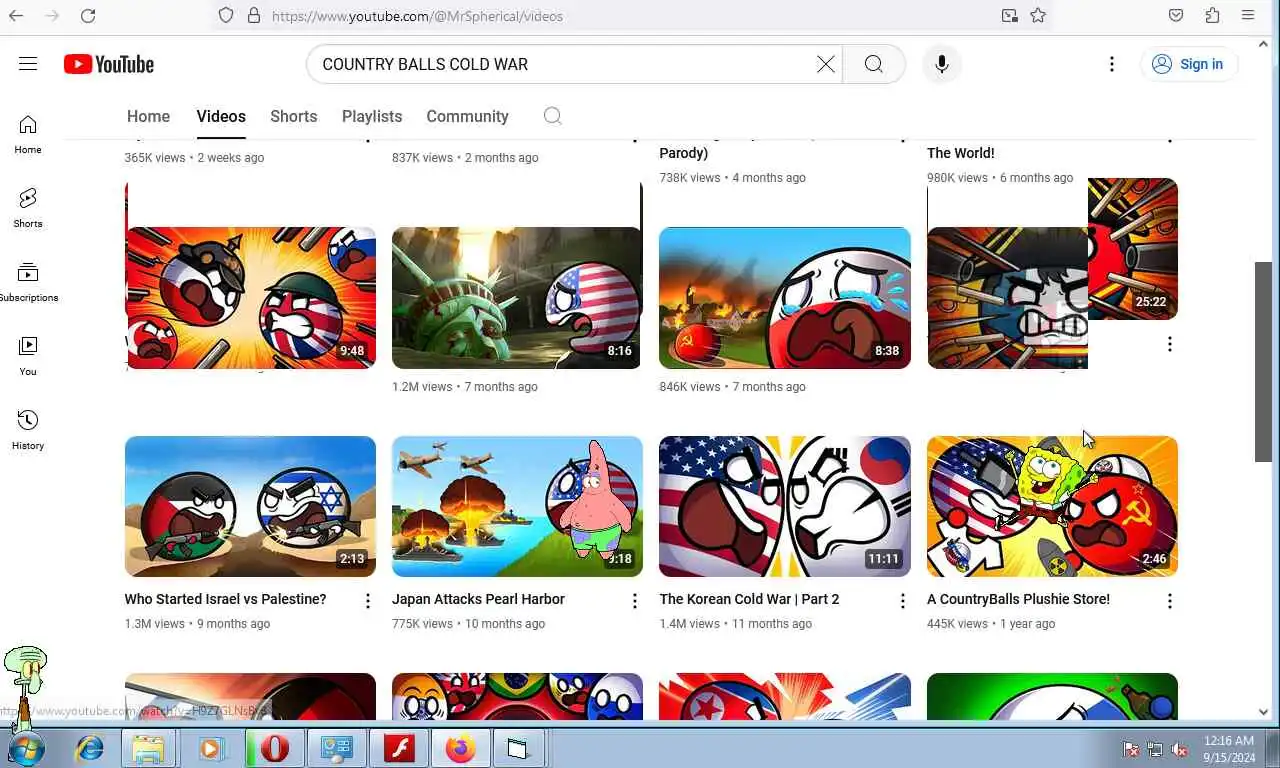
Task: Open Flash Player from the taskbar
Action: (399, 748)
